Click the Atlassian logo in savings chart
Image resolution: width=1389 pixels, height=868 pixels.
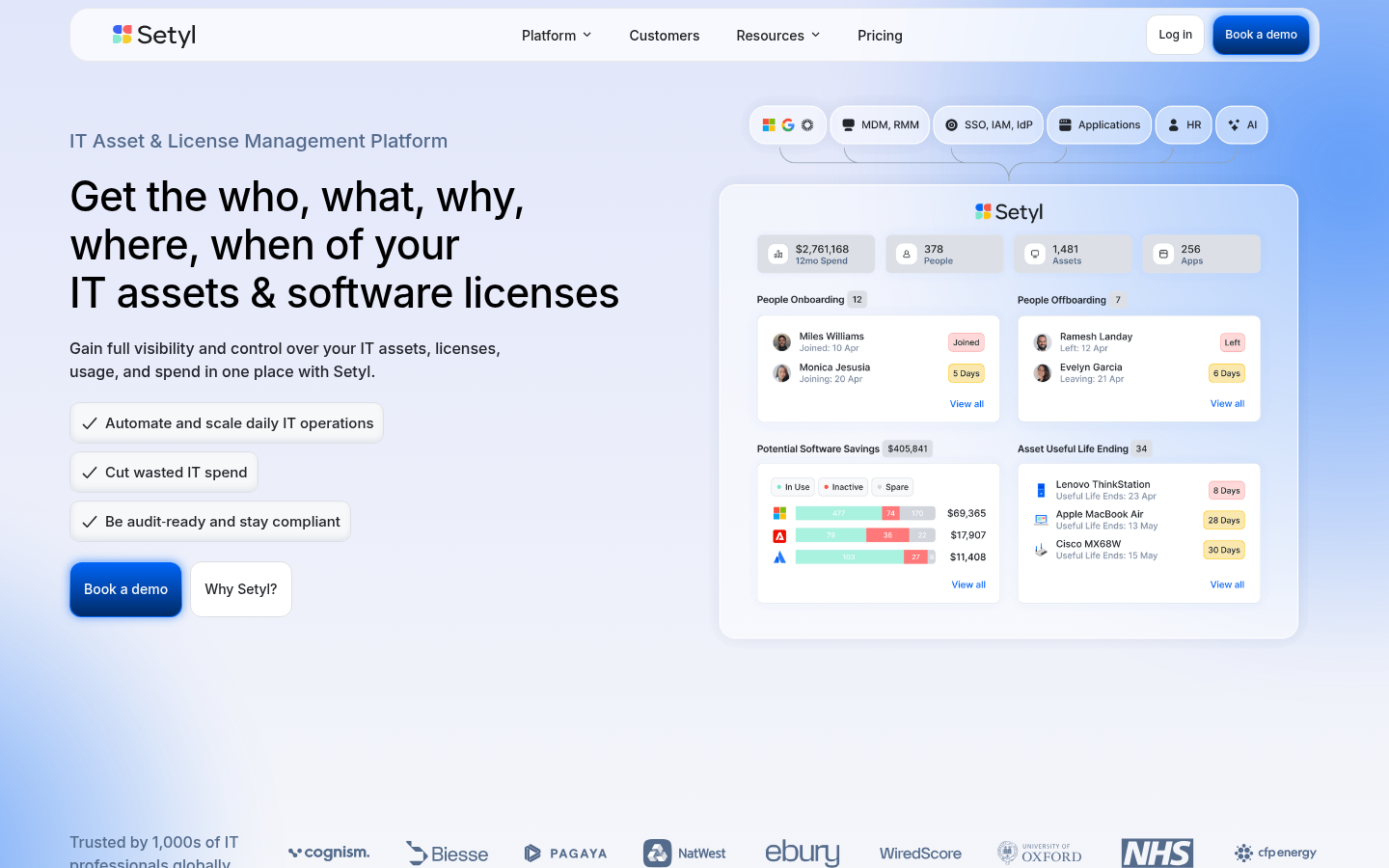pyautogui.click(x=779, y=557)
